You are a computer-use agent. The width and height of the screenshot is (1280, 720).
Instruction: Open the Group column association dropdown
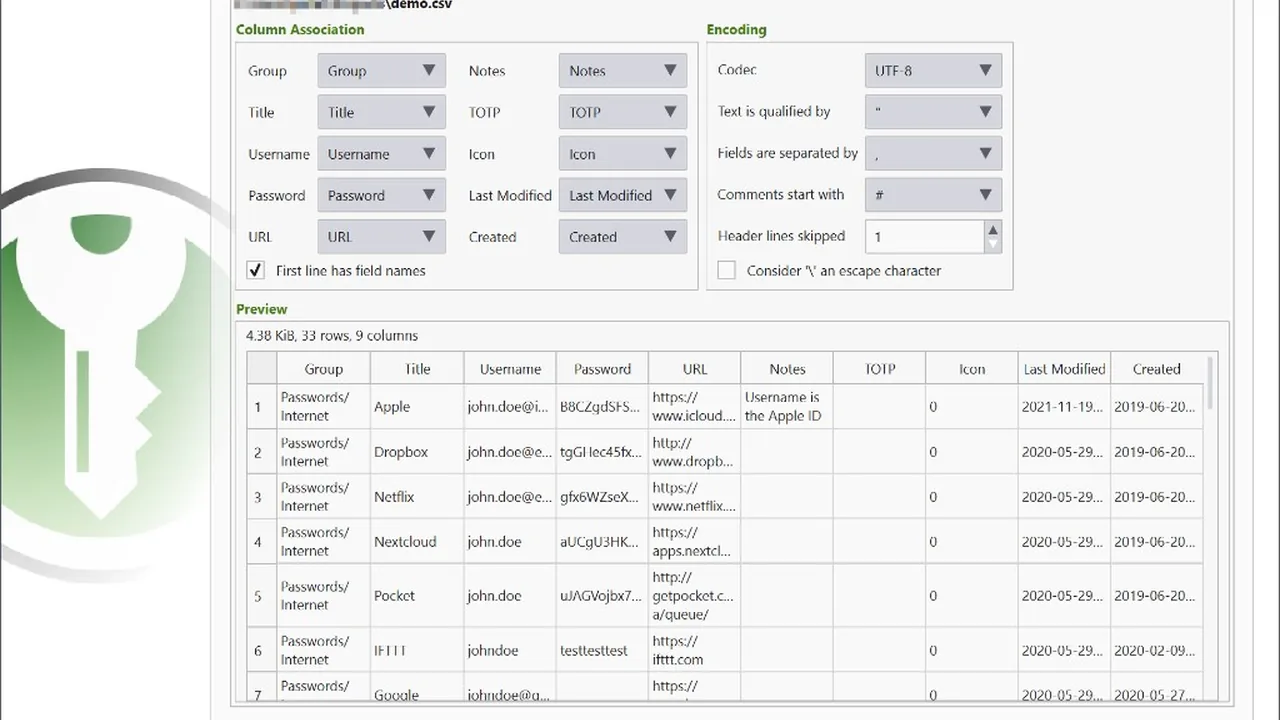pos(381,71)
